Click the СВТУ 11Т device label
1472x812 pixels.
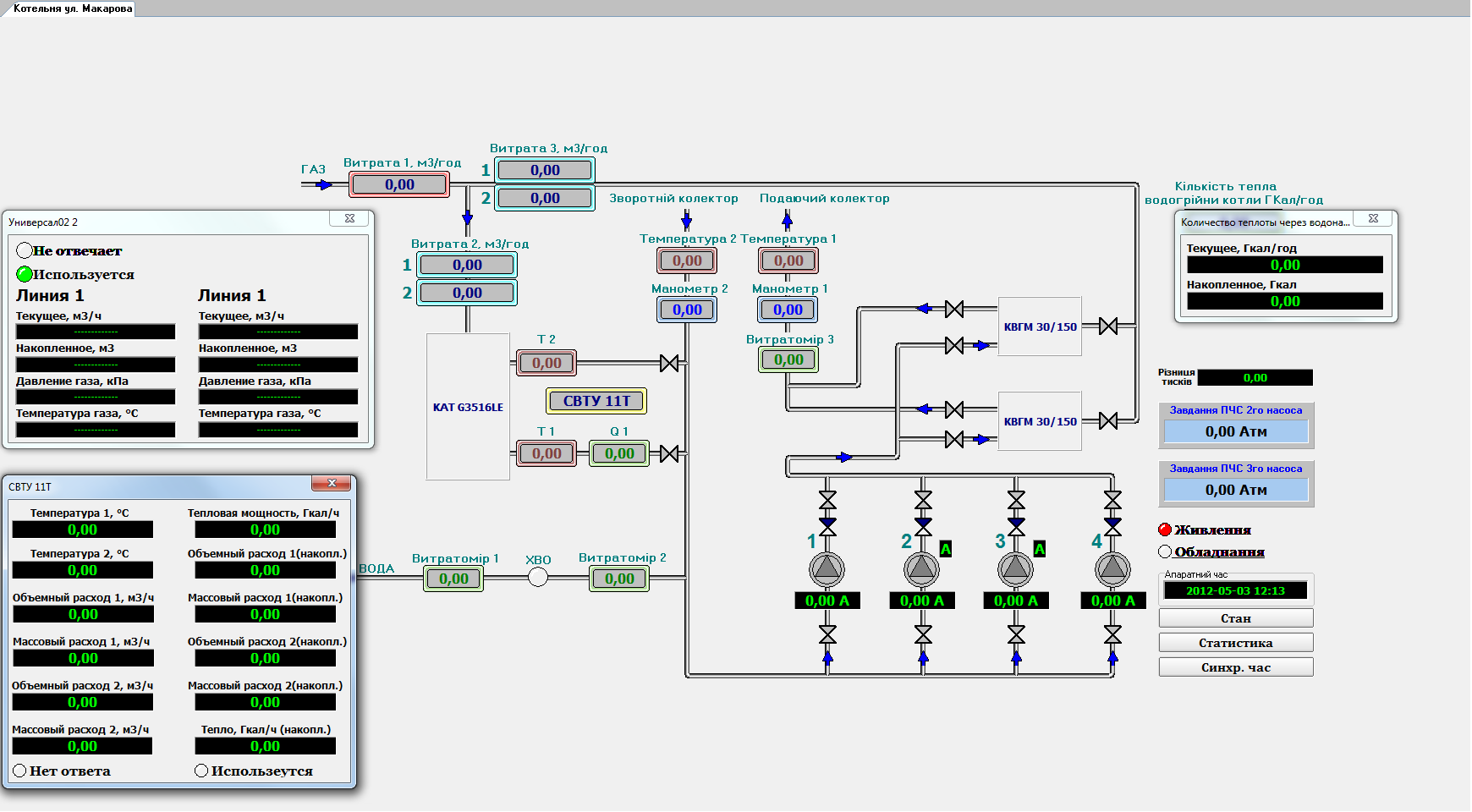tap(596, 401)
